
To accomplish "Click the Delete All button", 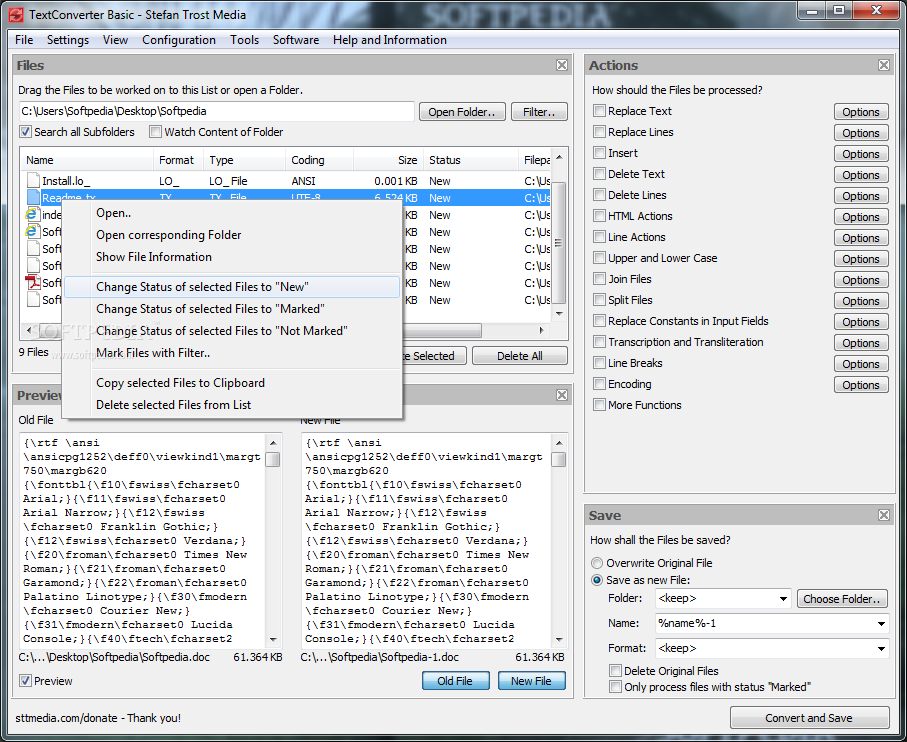I will click(519, 356).
